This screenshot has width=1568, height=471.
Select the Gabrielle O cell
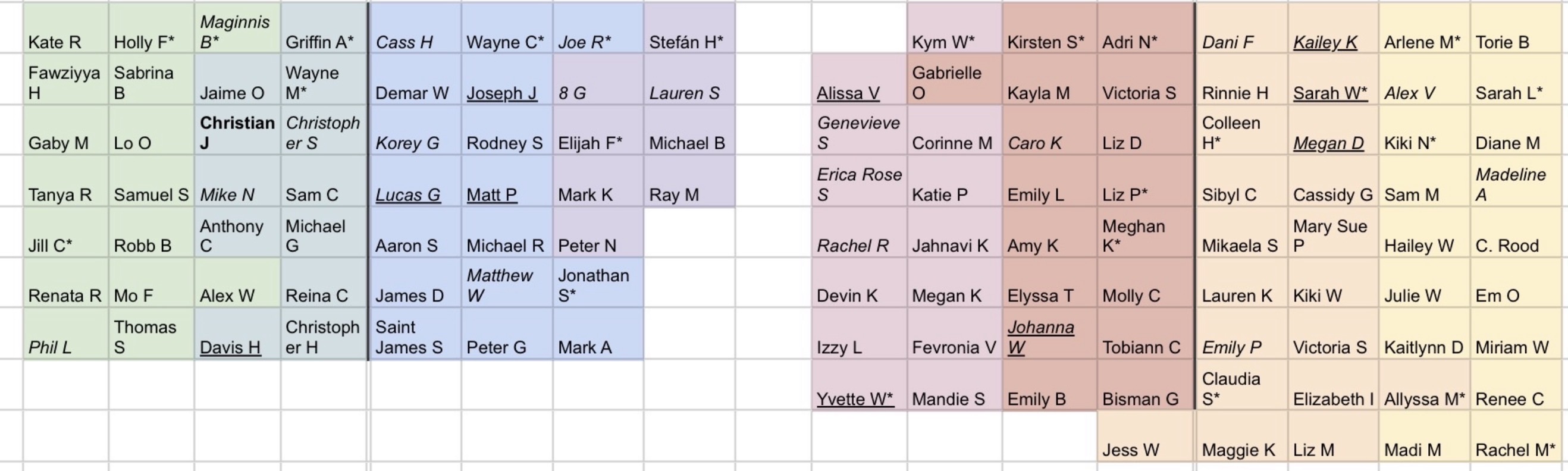pos(946,83)
